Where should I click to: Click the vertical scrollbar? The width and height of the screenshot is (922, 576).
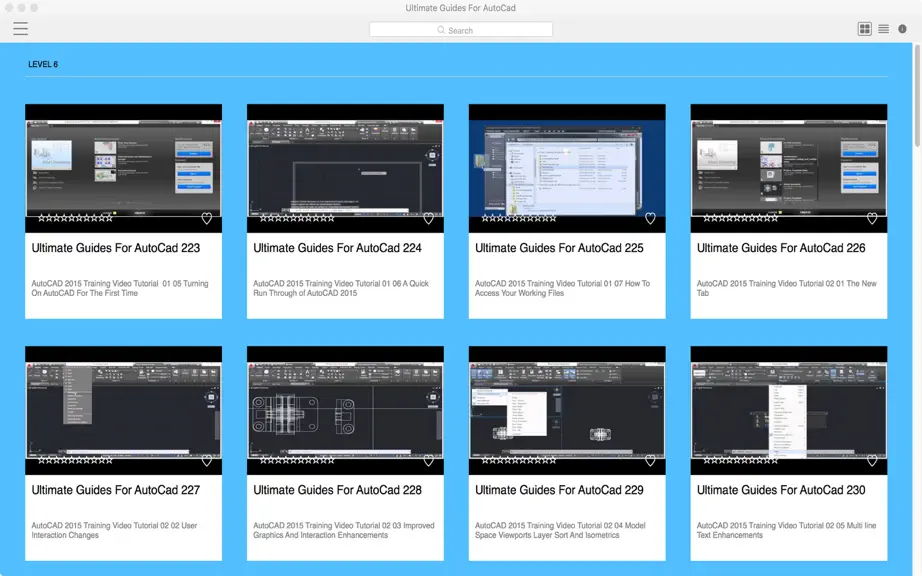point(917,97)
